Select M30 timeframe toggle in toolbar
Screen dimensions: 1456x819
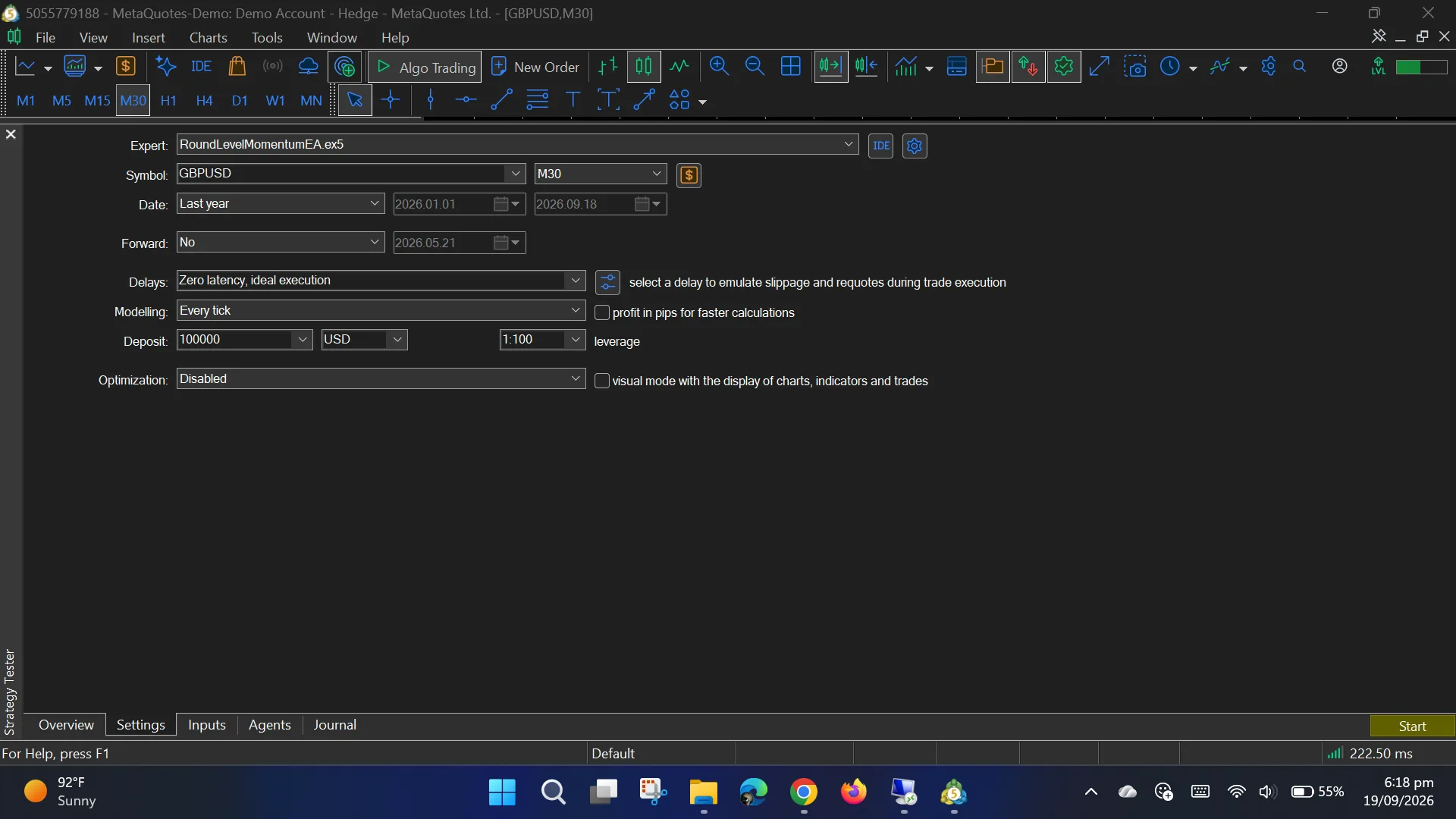[x=133, y=100]
